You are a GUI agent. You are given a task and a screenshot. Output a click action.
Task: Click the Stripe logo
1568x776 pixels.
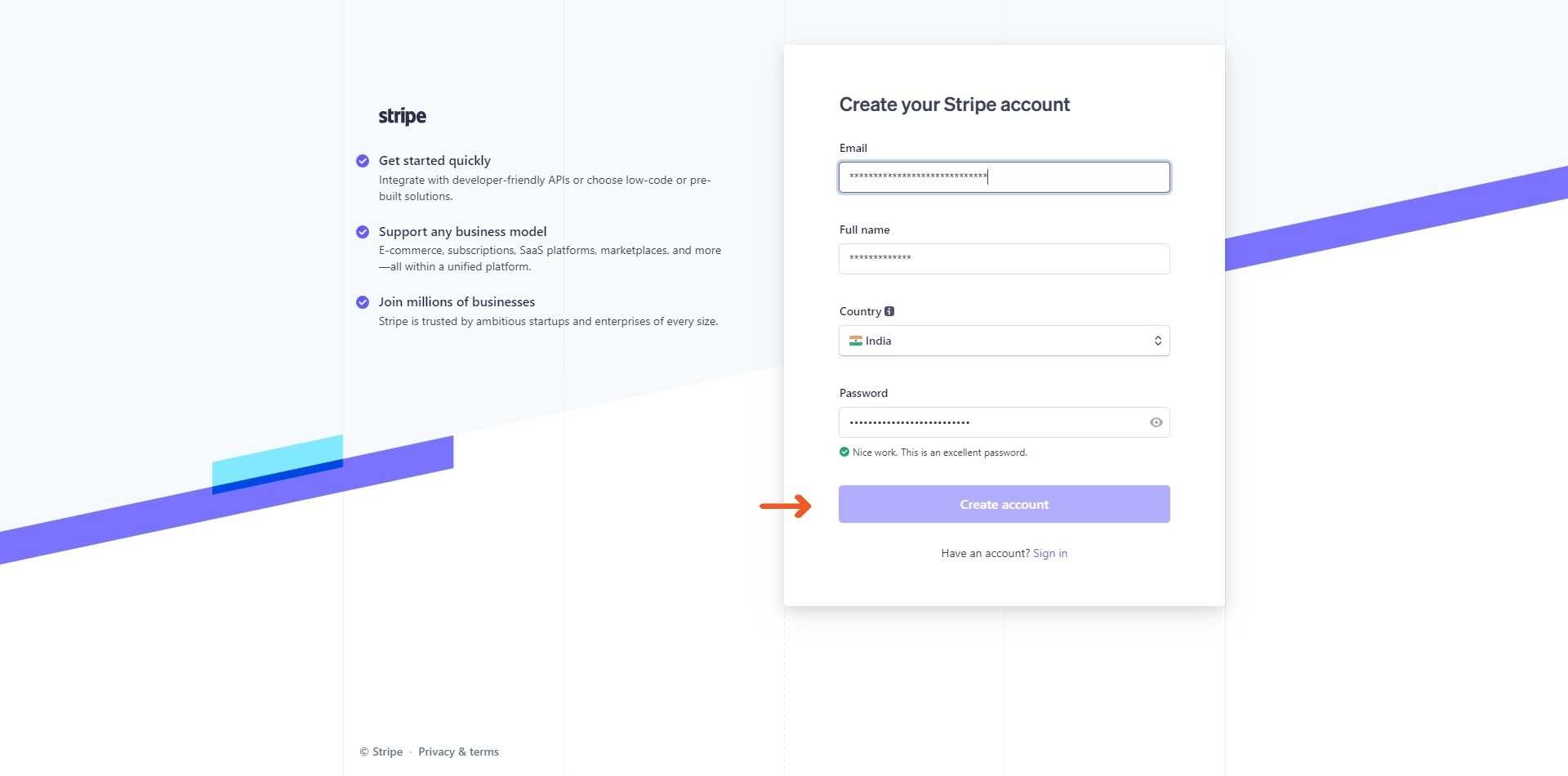pos(402,115)
